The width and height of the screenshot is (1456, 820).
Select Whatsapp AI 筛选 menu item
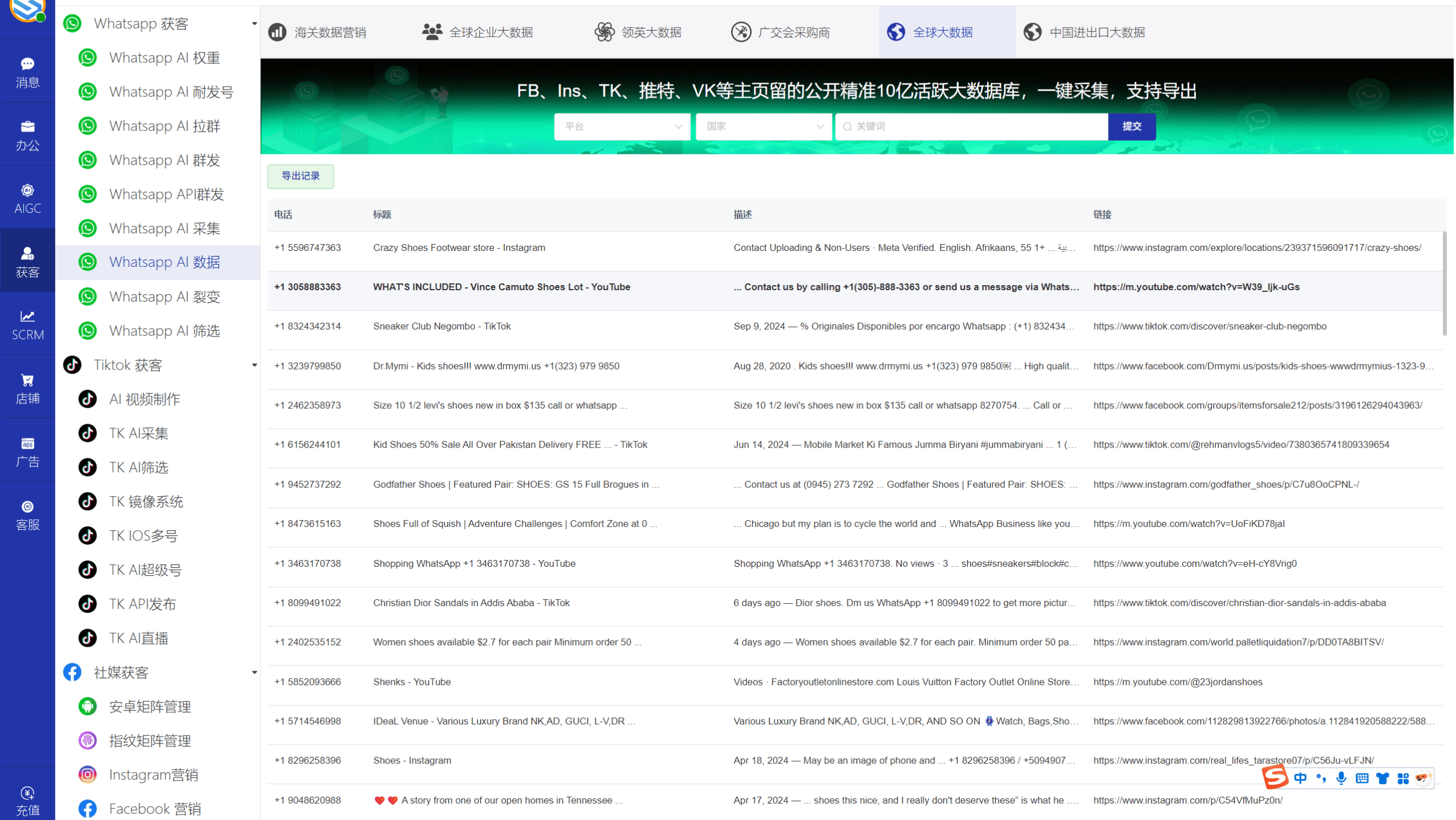coord(164,331)
